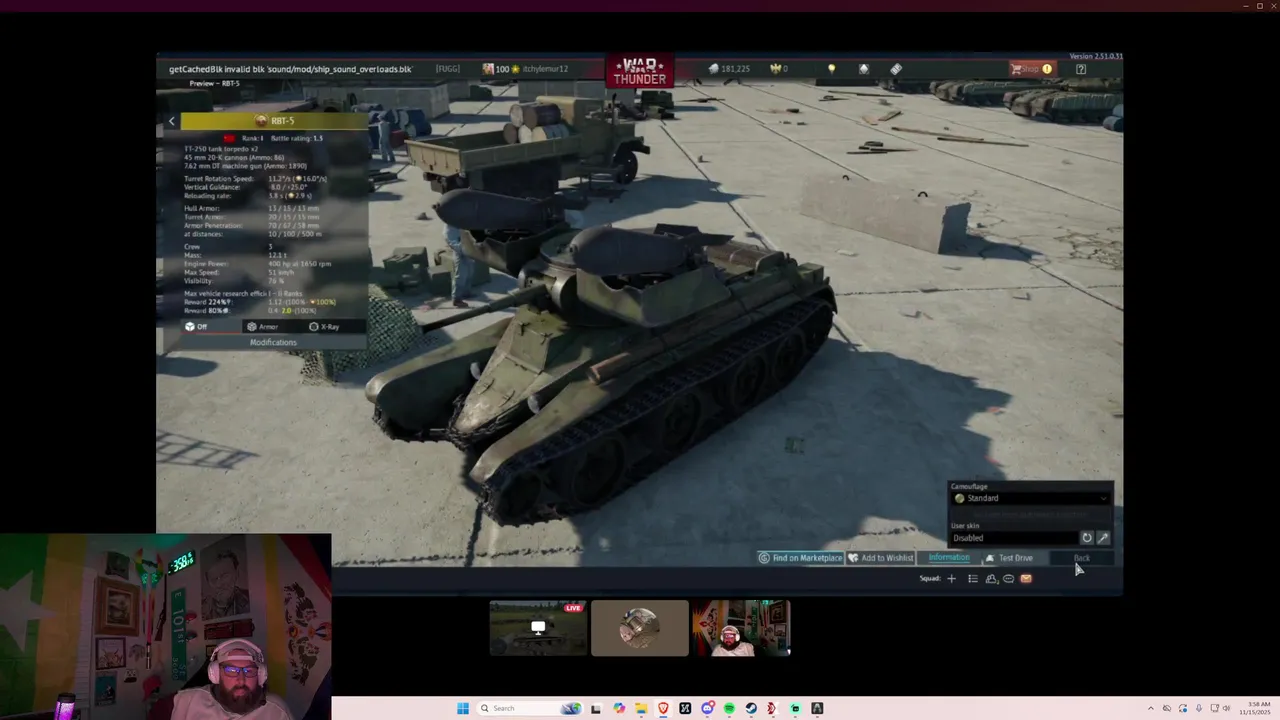The width and height of the screenshot is (1280, 720).
Task: Click the help question mark icon
Action: click(1080, 69)
